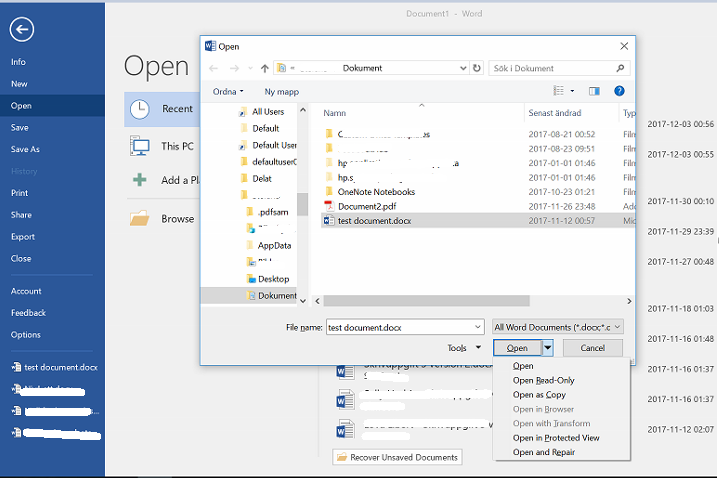This screenshot has height=478, width=719.
Task: Choose Open and Repair
Action: [544, 452]
